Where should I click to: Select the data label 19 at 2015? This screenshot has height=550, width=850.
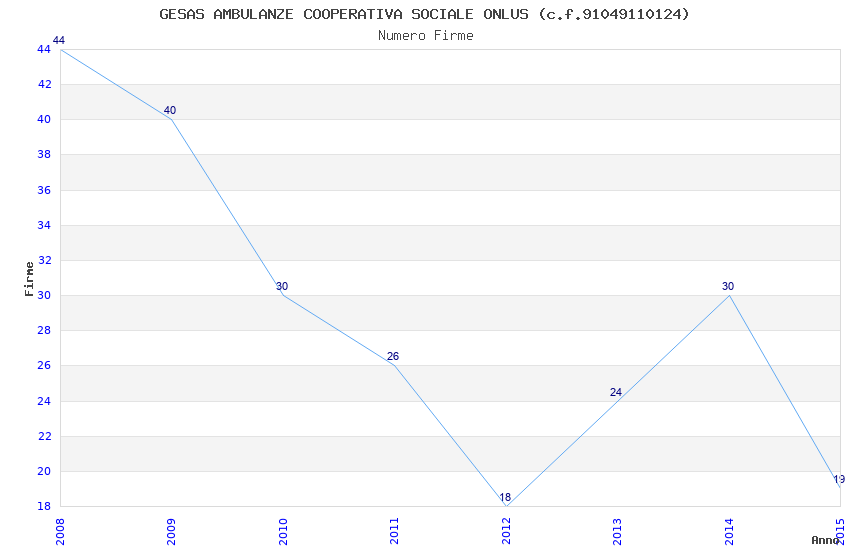[x=839, y=479]
